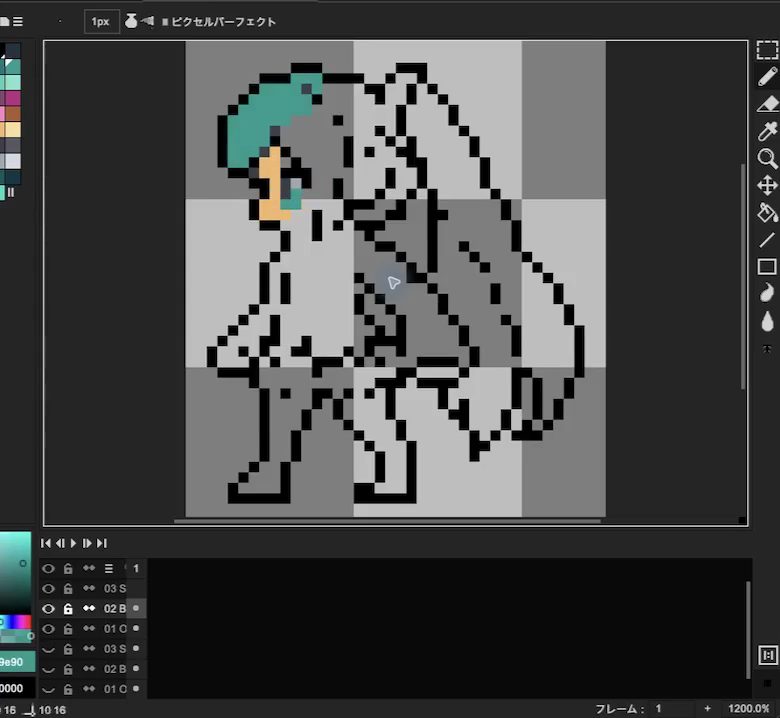Screen dimensions: 780x718
Task: Select the Paint Bucket tool
Action: coord(767,213)
